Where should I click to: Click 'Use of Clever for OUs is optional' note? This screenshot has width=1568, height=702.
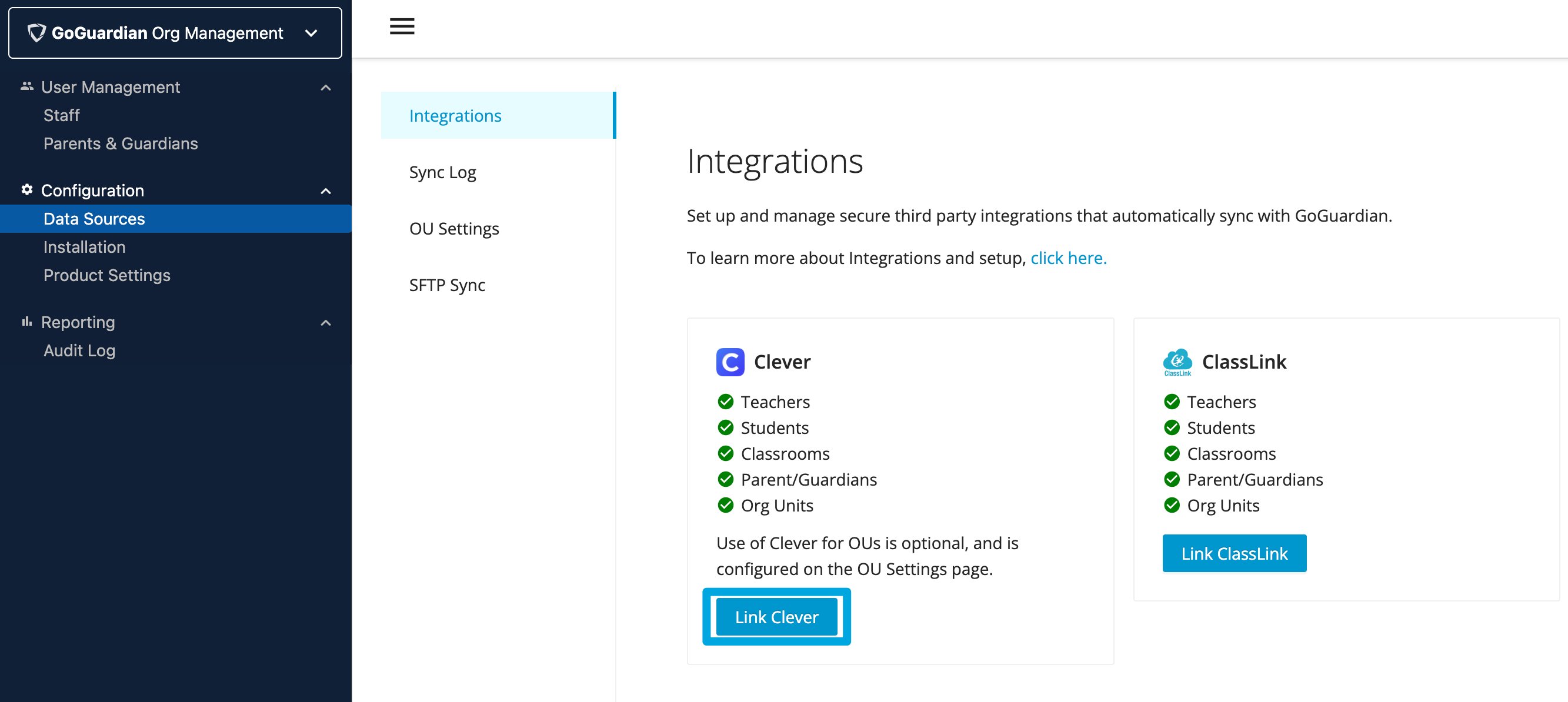pyautogui.click(x=868, y=556)
